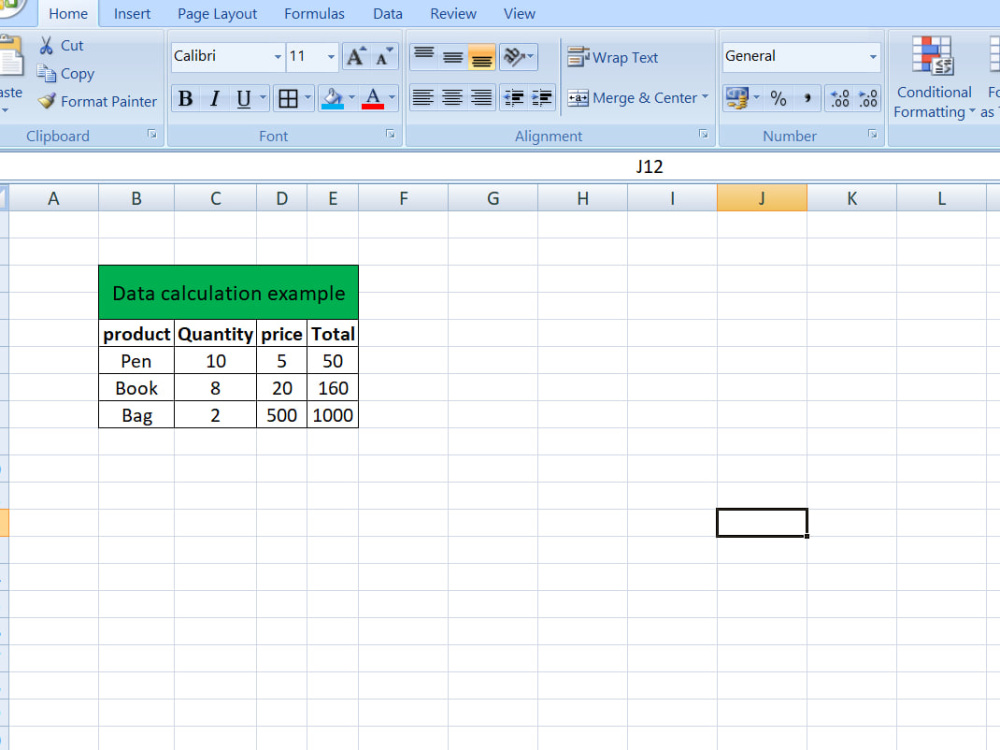Toggle Bold formatting
The width and height of the screenshot is (1000, 750).
186,98
